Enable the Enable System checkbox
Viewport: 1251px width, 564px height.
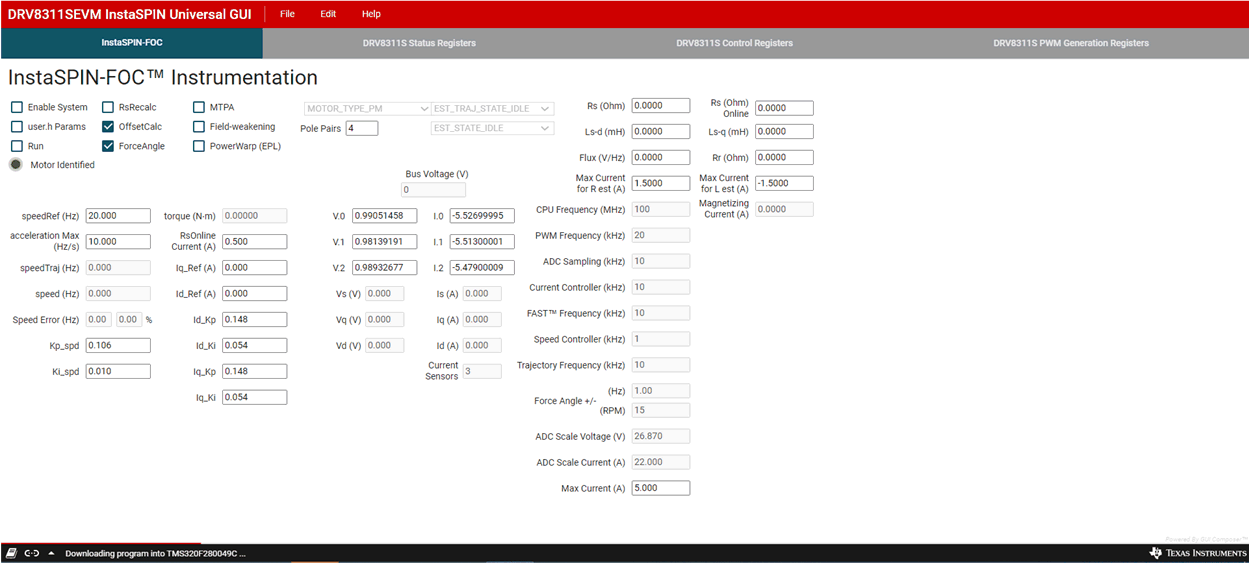17,107
